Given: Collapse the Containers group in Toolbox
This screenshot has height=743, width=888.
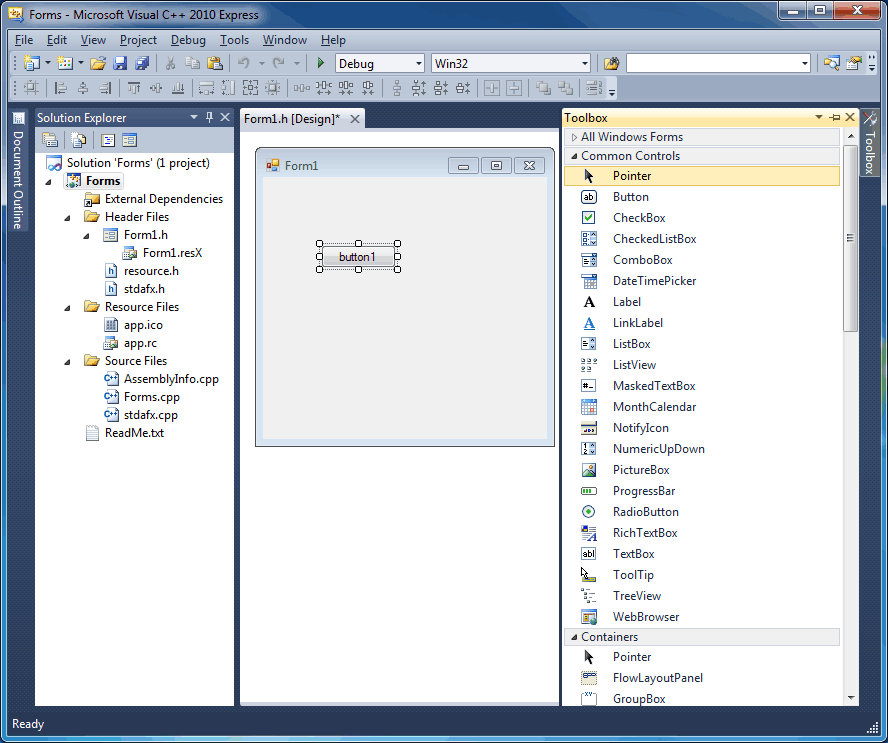Looking at the screenshot, I should 574,637.
